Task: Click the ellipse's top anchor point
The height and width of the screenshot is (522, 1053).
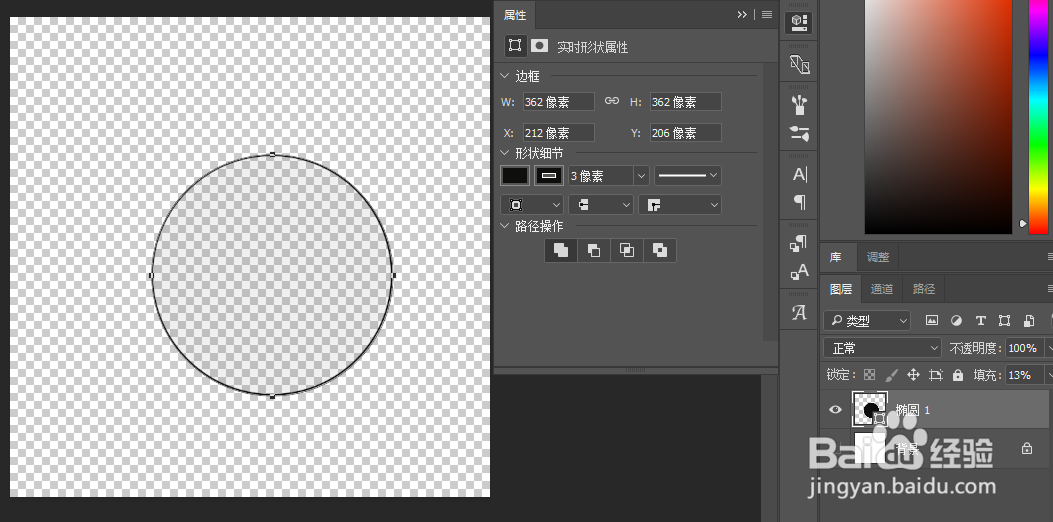Action: click(x=272, y=155)
